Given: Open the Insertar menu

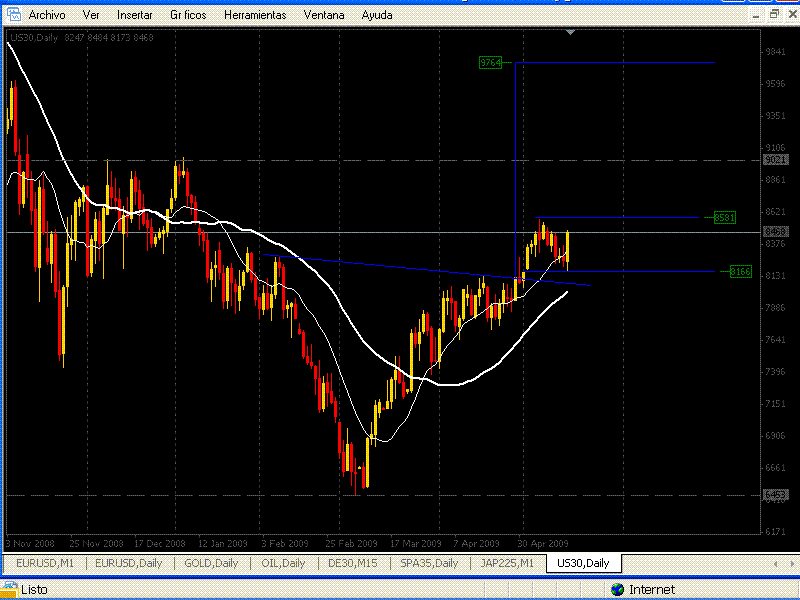Looking at the screenshot, I should click(x=135, y=15).
